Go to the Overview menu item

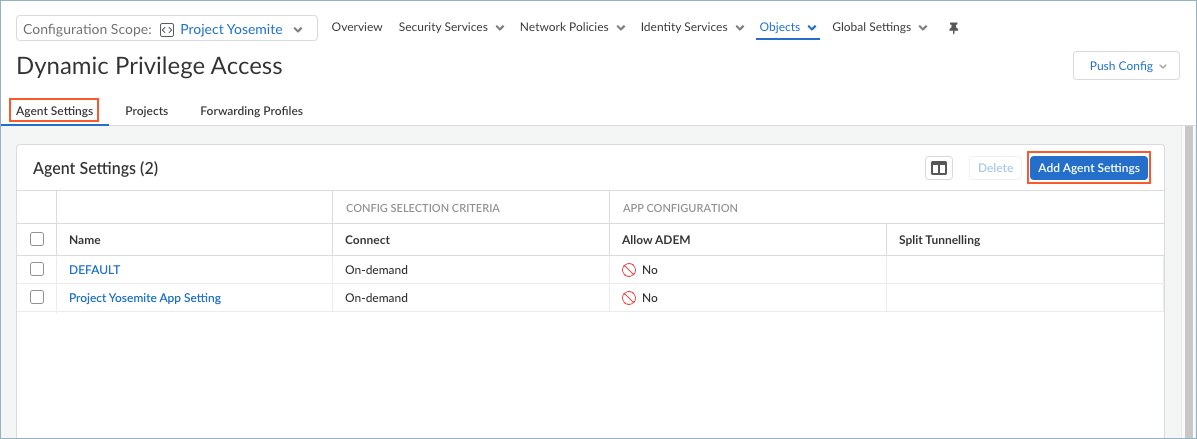(x=357, y=28)
